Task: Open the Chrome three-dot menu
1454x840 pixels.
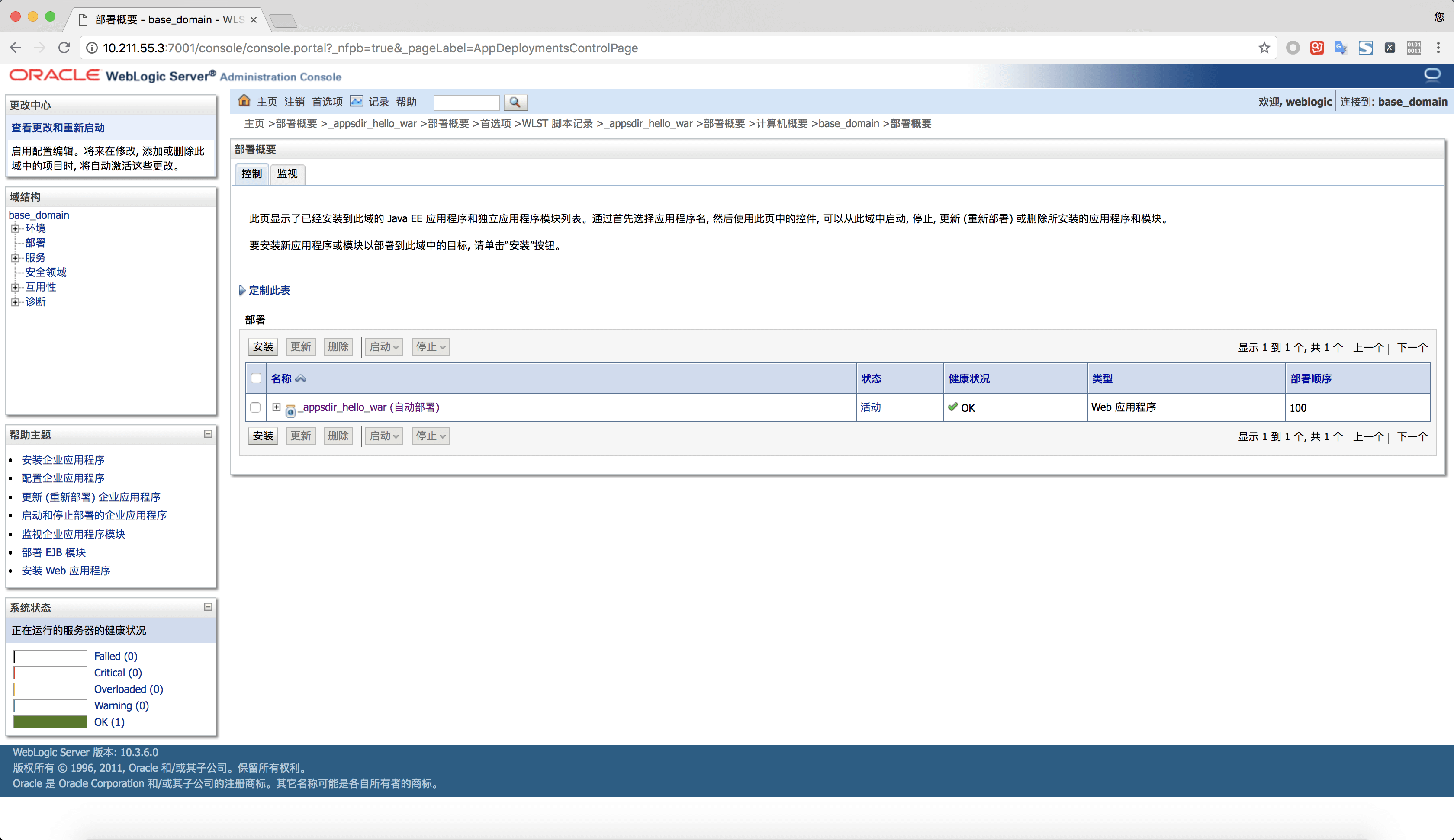Action: [x=1438, y=48]
